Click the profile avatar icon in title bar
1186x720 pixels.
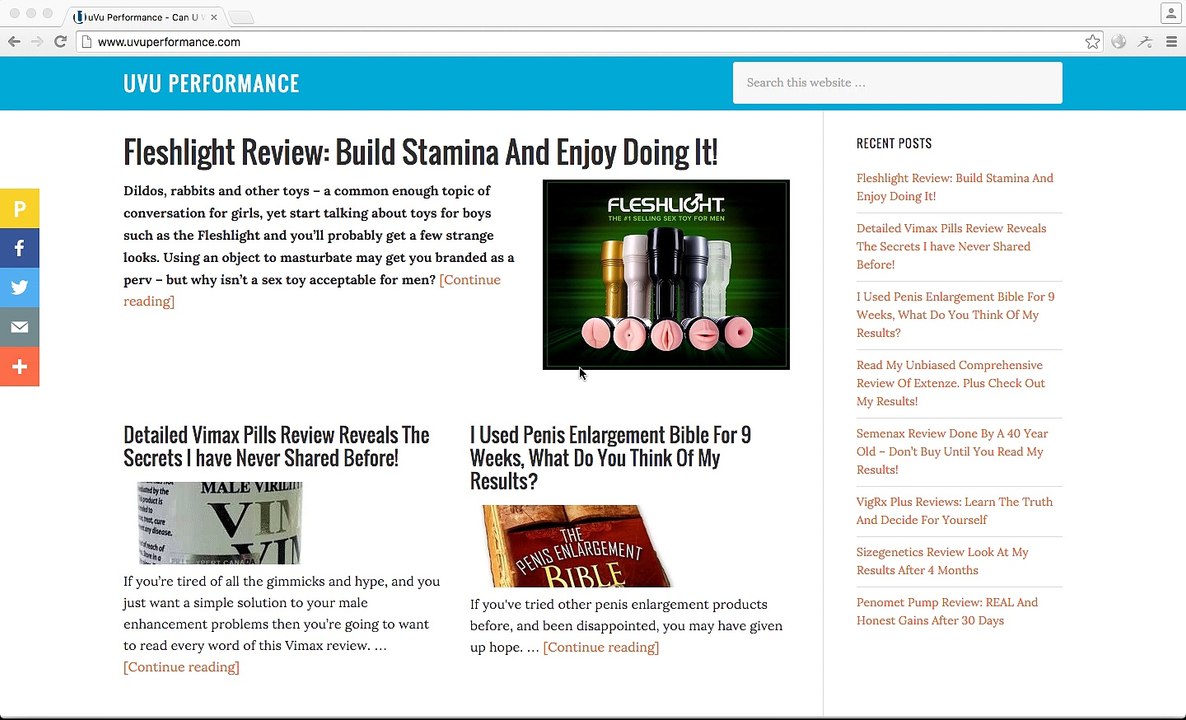tap(1171, 14)
